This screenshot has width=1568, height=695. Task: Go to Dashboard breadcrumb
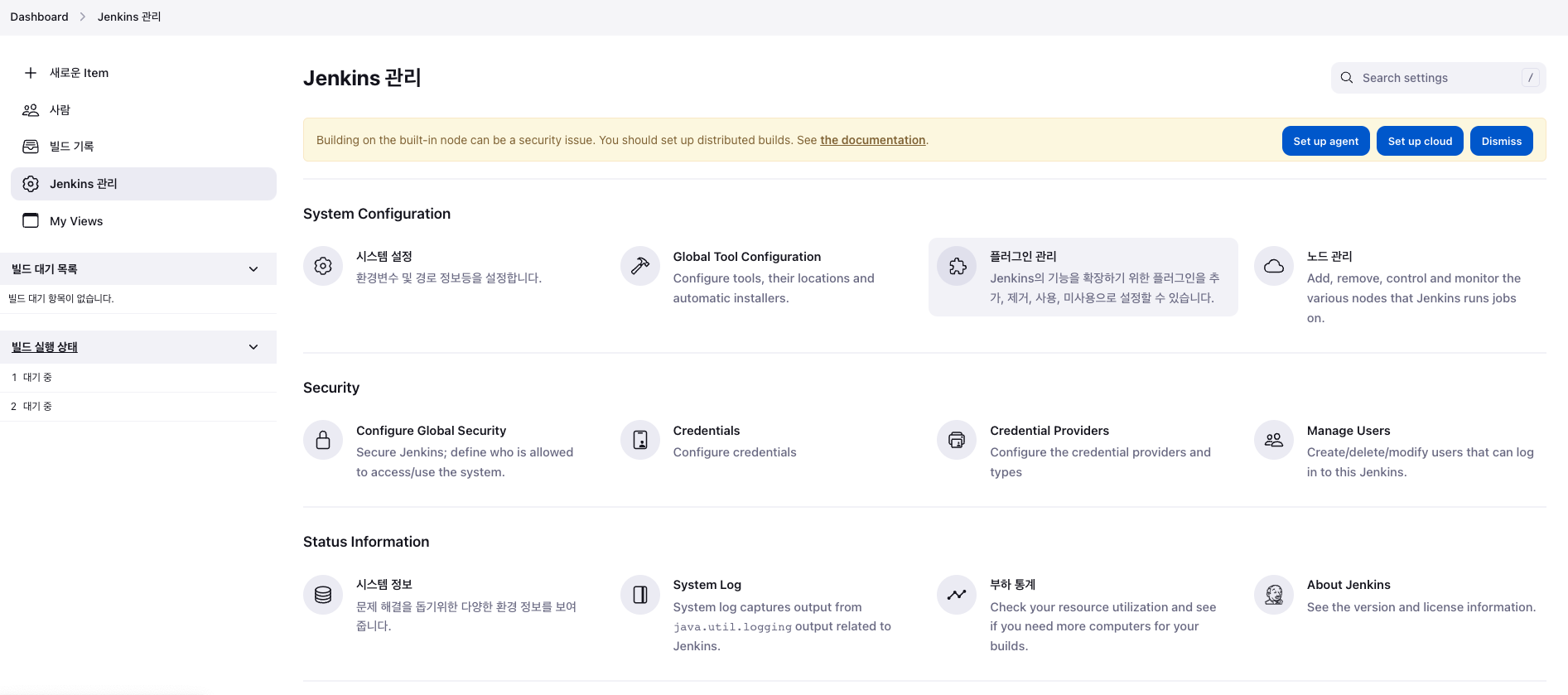tap(39, 17)
